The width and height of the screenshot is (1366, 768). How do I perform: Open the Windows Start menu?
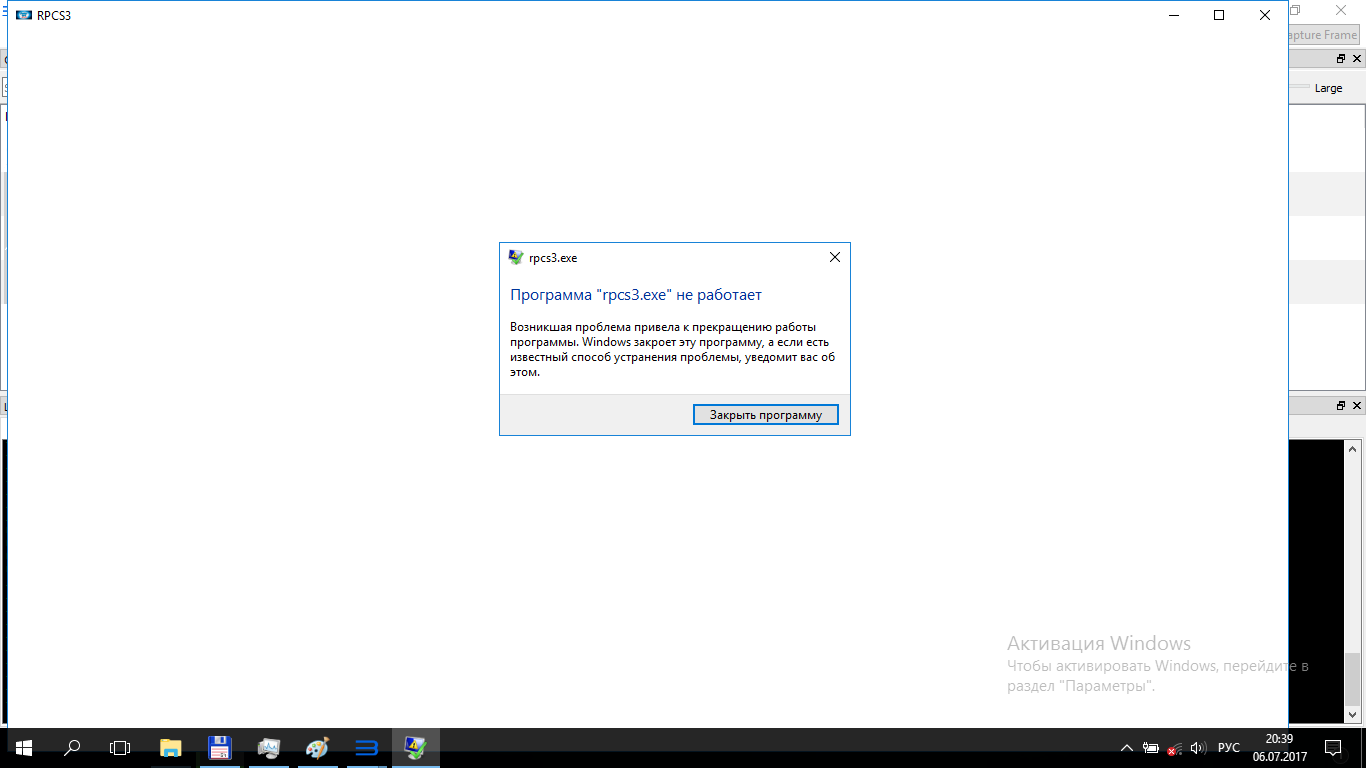[23, 747]
